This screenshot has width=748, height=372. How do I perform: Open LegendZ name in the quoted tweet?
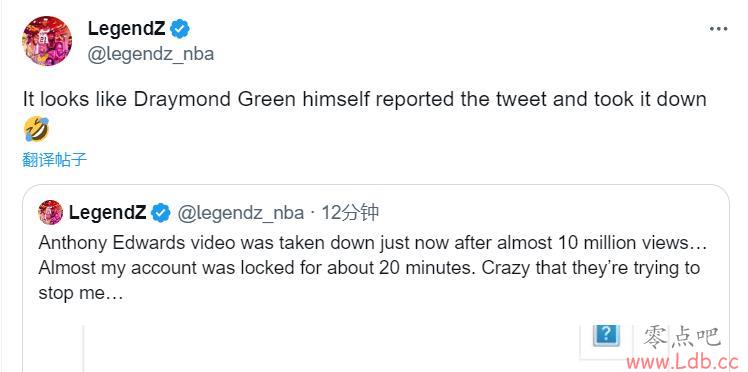click(x=107, y=213)
